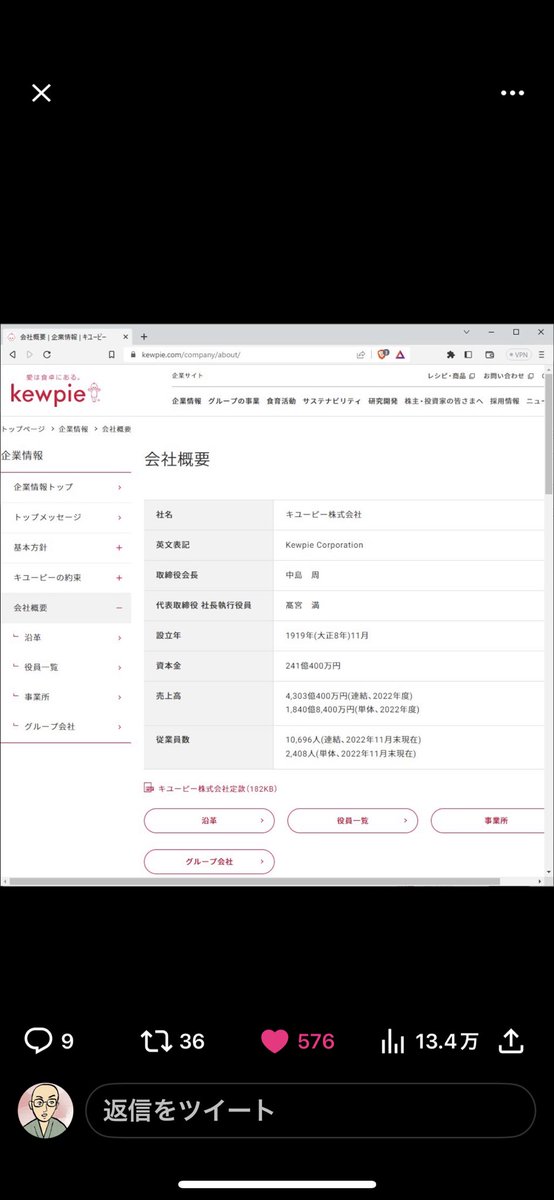Close the 会社概要 browser tab
Screen dimensions: 554x1200
click(125, 337)
